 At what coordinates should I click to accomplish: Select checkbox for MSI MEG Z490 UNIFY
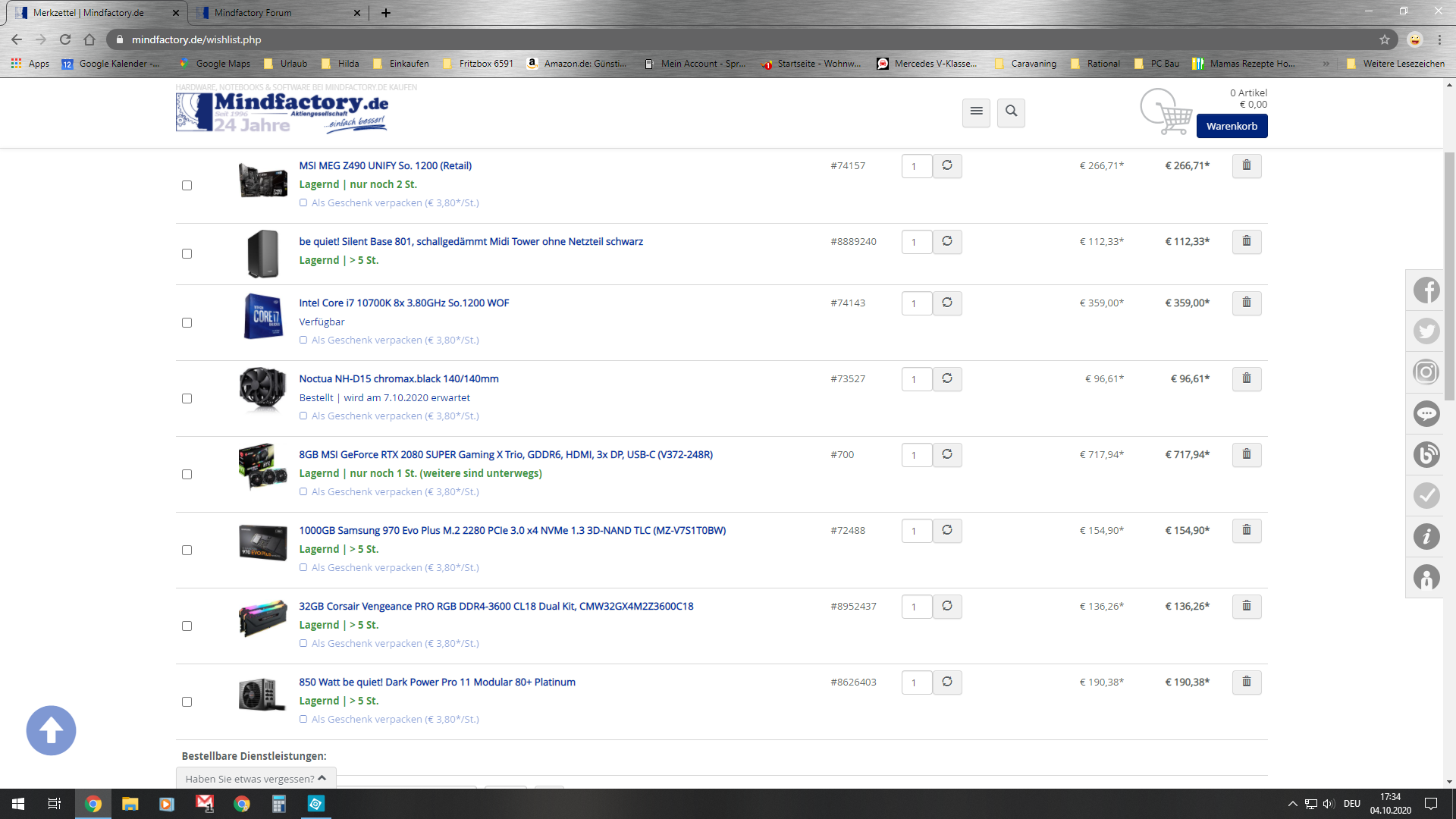pyautogui.click(x=187, y=186)
